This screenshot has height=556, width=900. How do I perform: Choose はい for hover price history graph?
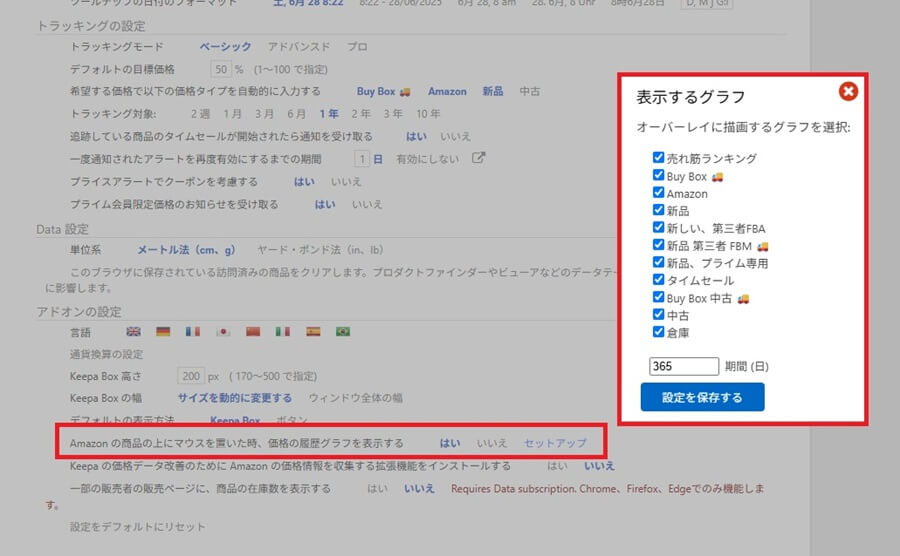[x=450, y=443]
